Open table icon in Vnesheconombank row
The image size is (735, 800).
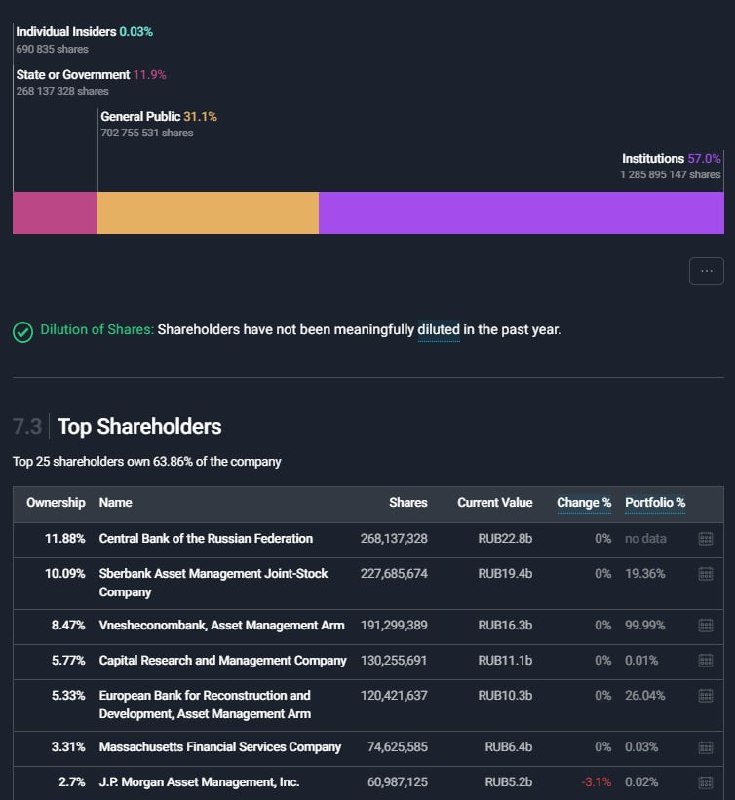pos(705,626)
